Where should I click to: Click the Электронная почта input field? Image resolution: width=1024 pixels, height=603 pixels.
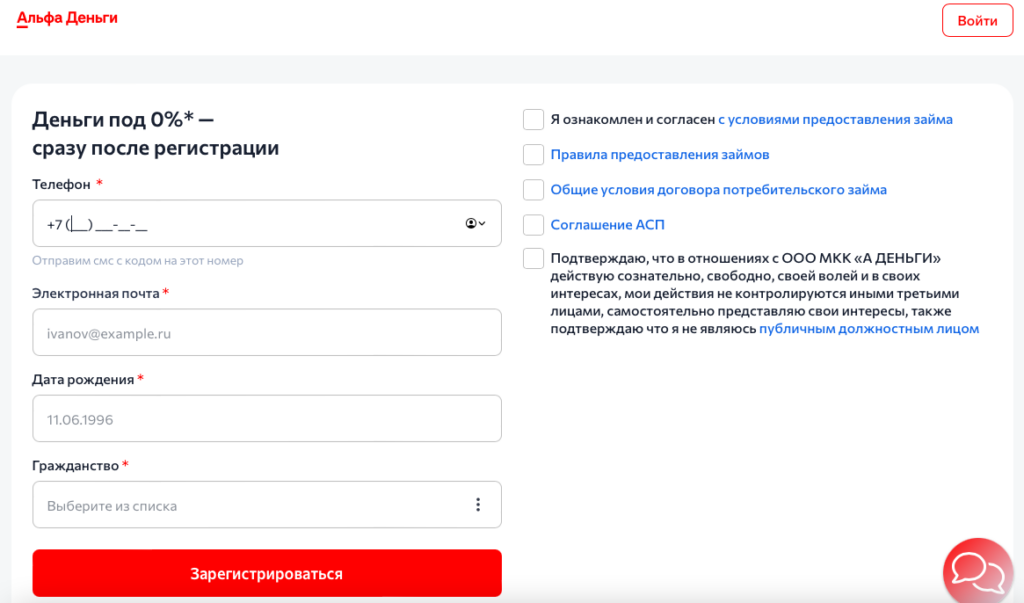(x=250, y=332)
